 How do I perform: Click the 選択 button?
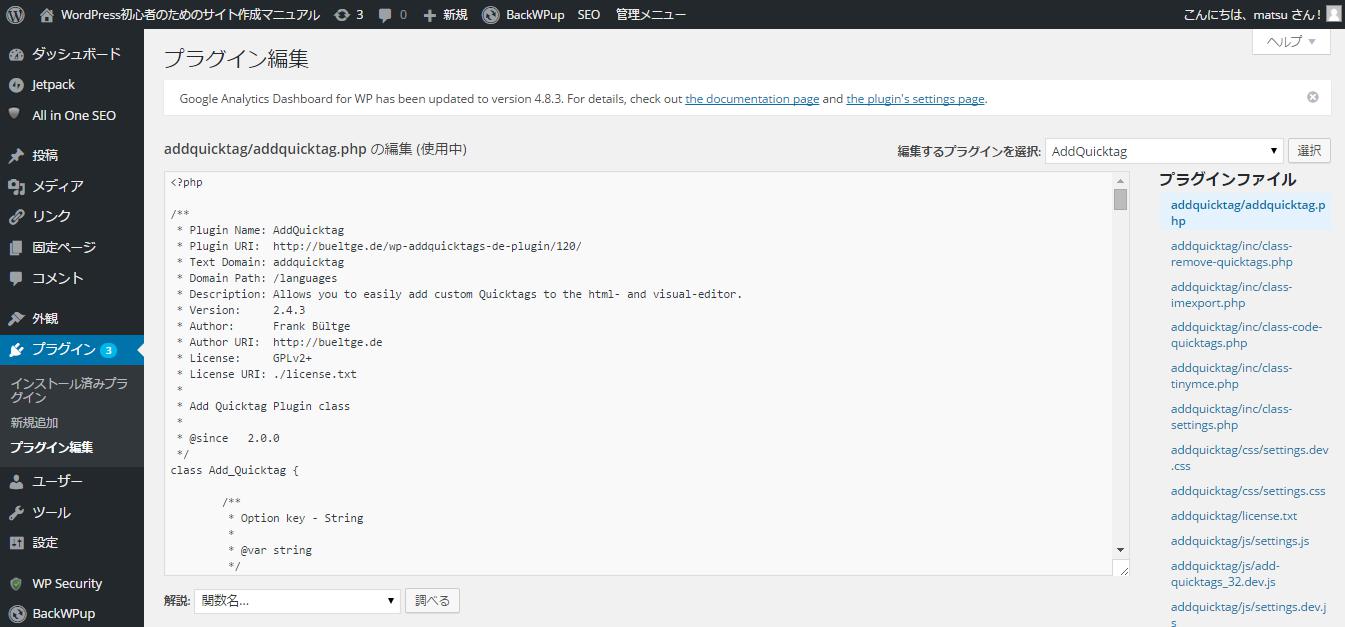(x=1309, y=151)
